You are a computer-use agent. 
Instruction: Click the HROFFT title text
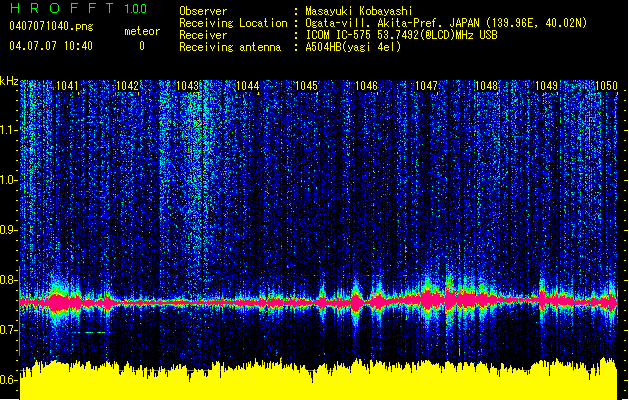point(62,8)
